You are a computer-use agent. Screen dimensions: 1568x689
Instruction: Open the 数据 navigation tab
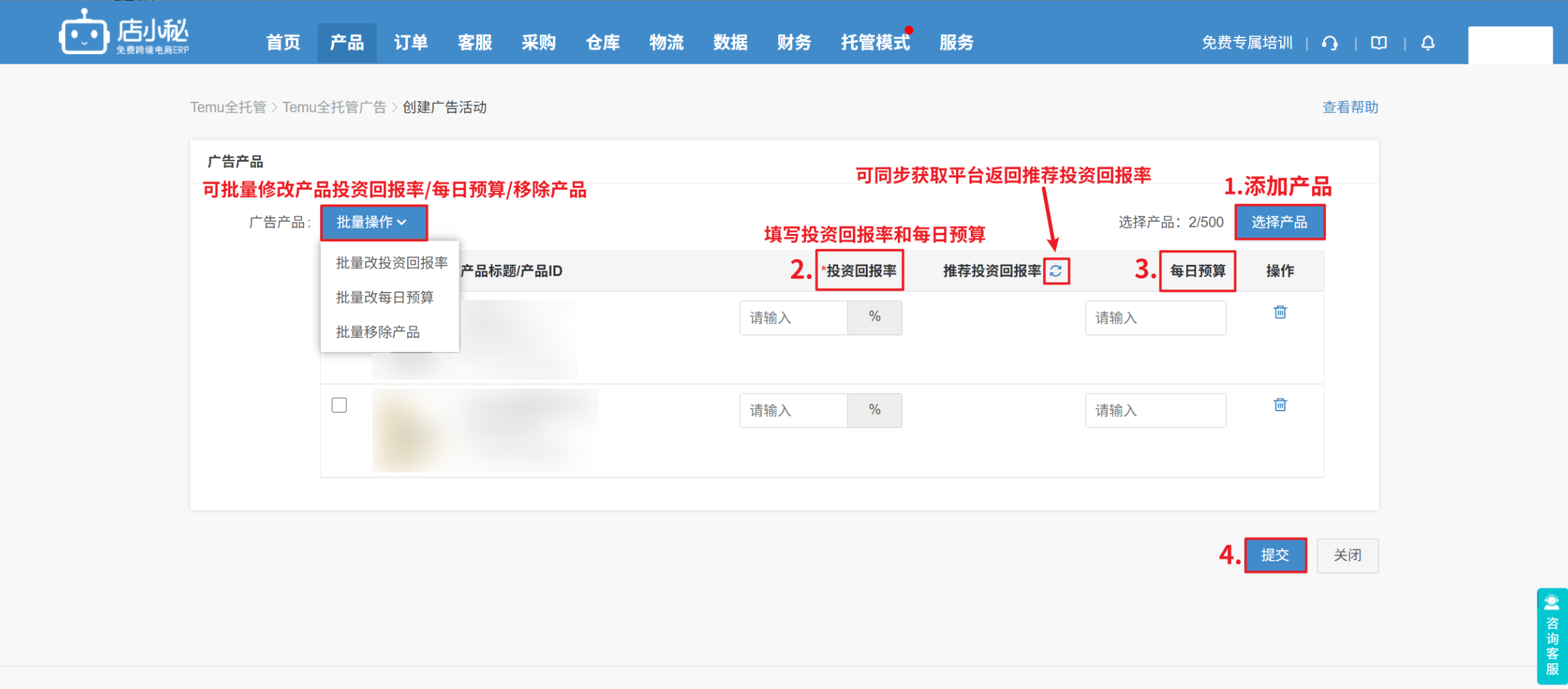click(x=730, y=43)
